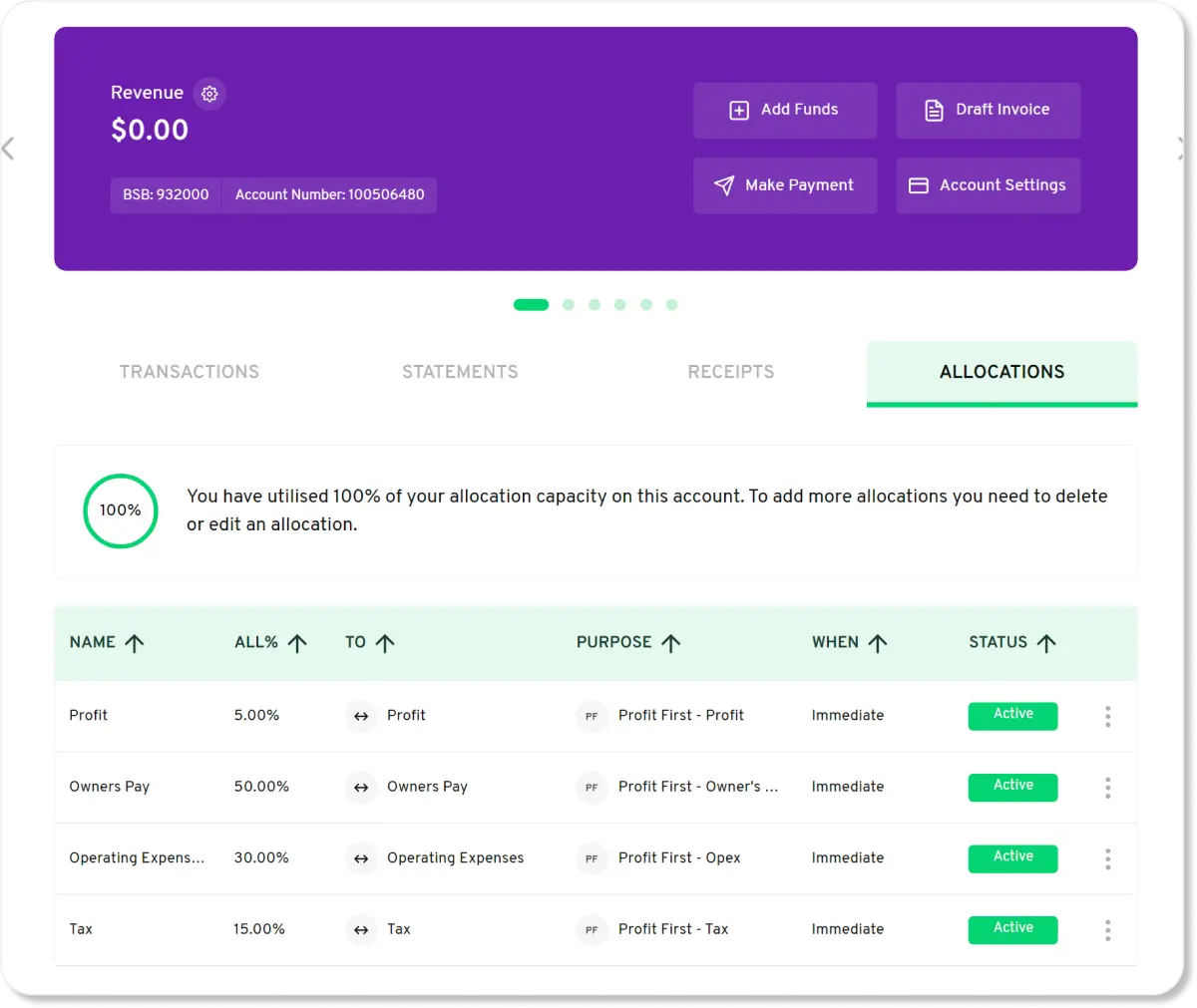Screen dimensions: 1197x1008
Task: Open the Revenue account settings gear icon
Action: (209, 93)
